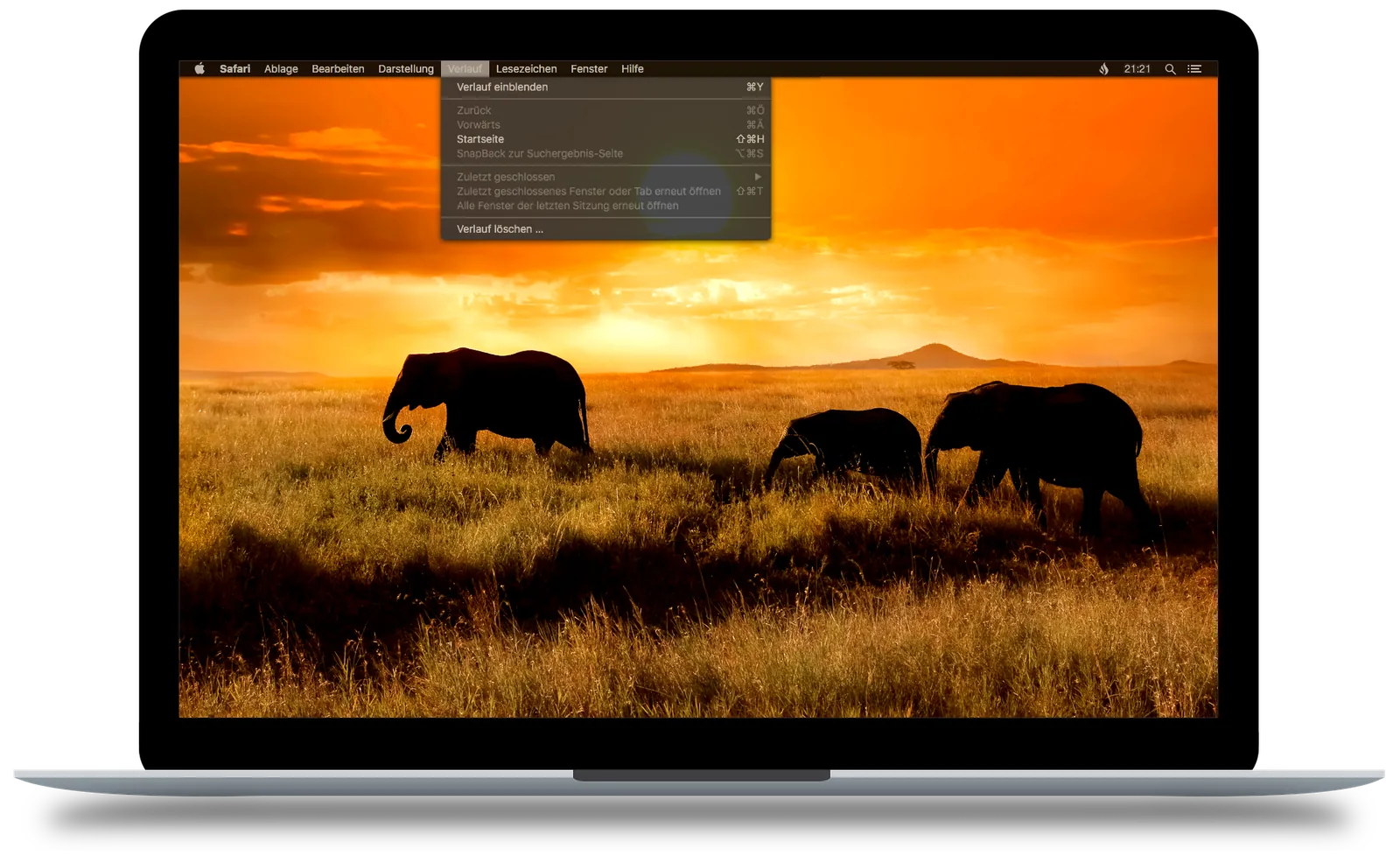Screen dimensions: 1400x856
Task: Open the Lesezeichen menu
Action: pos(526,68)
